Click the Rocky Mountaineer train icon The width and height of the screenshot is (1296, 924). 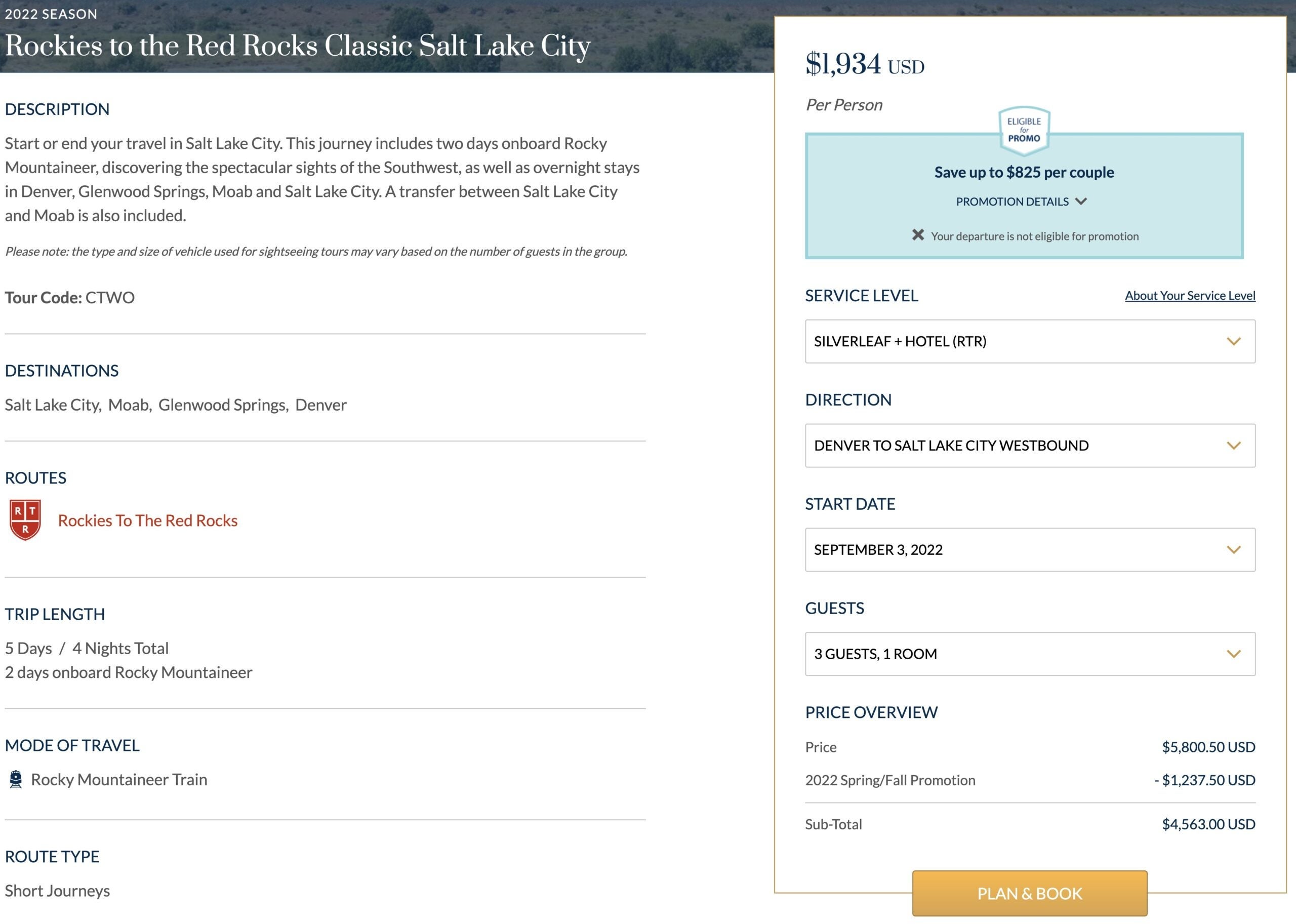click(x=16, y=779)
